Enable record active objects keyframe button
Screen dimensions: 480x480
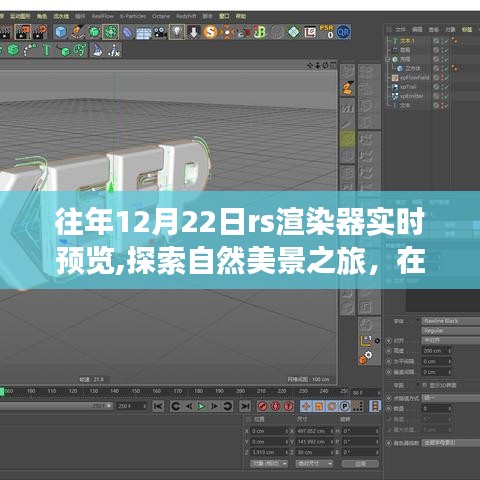(x=263, y=406)
